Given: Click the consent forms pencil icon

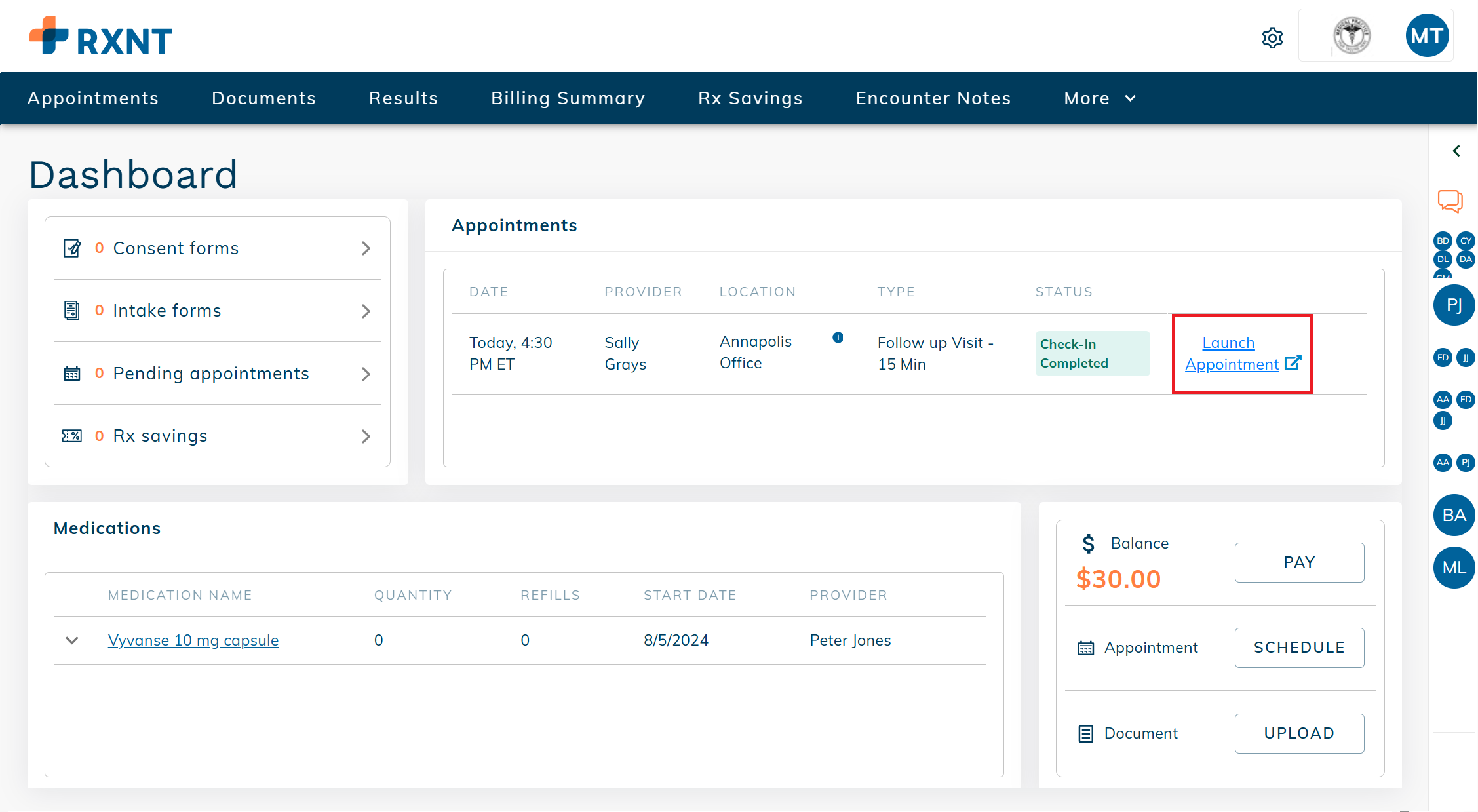Looking at the screenshot, I should [x=72, y=248].
